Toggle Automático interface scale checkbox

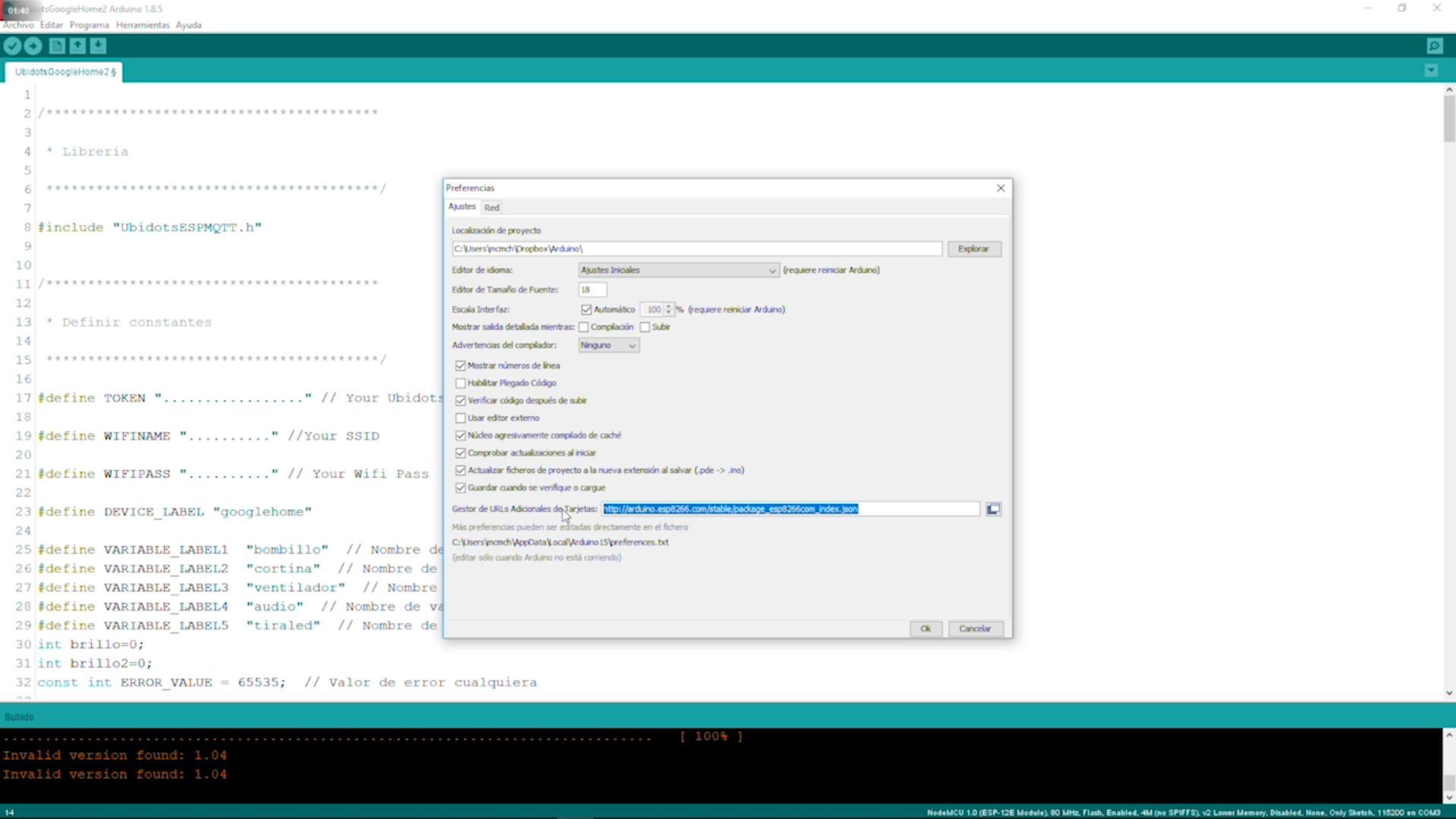click(x=586, y=309)
